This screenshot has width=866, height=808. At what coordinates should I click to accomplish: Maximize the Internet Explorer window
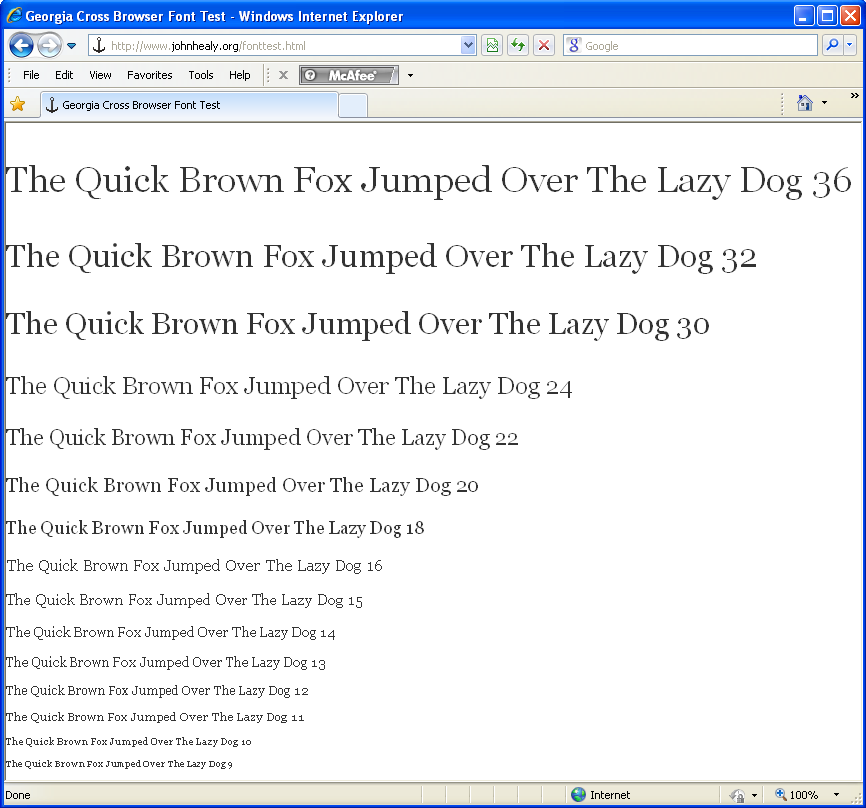click(x=827, y=15)
